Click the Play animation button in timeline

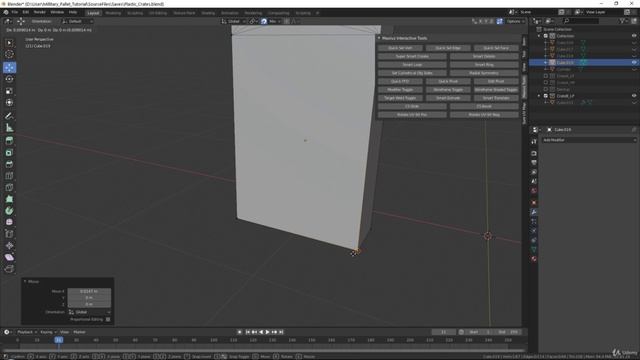click(x=268, y=332)
